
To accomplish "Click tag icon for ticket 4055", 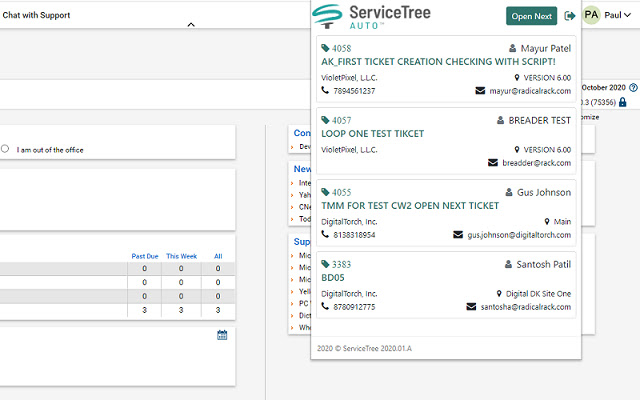I will coord(325,192).
